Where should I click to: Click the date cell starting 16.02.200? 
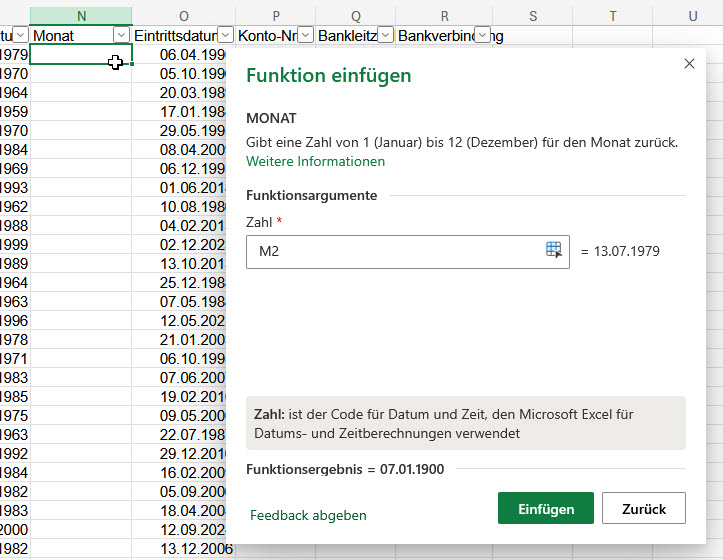pos(180,472)
